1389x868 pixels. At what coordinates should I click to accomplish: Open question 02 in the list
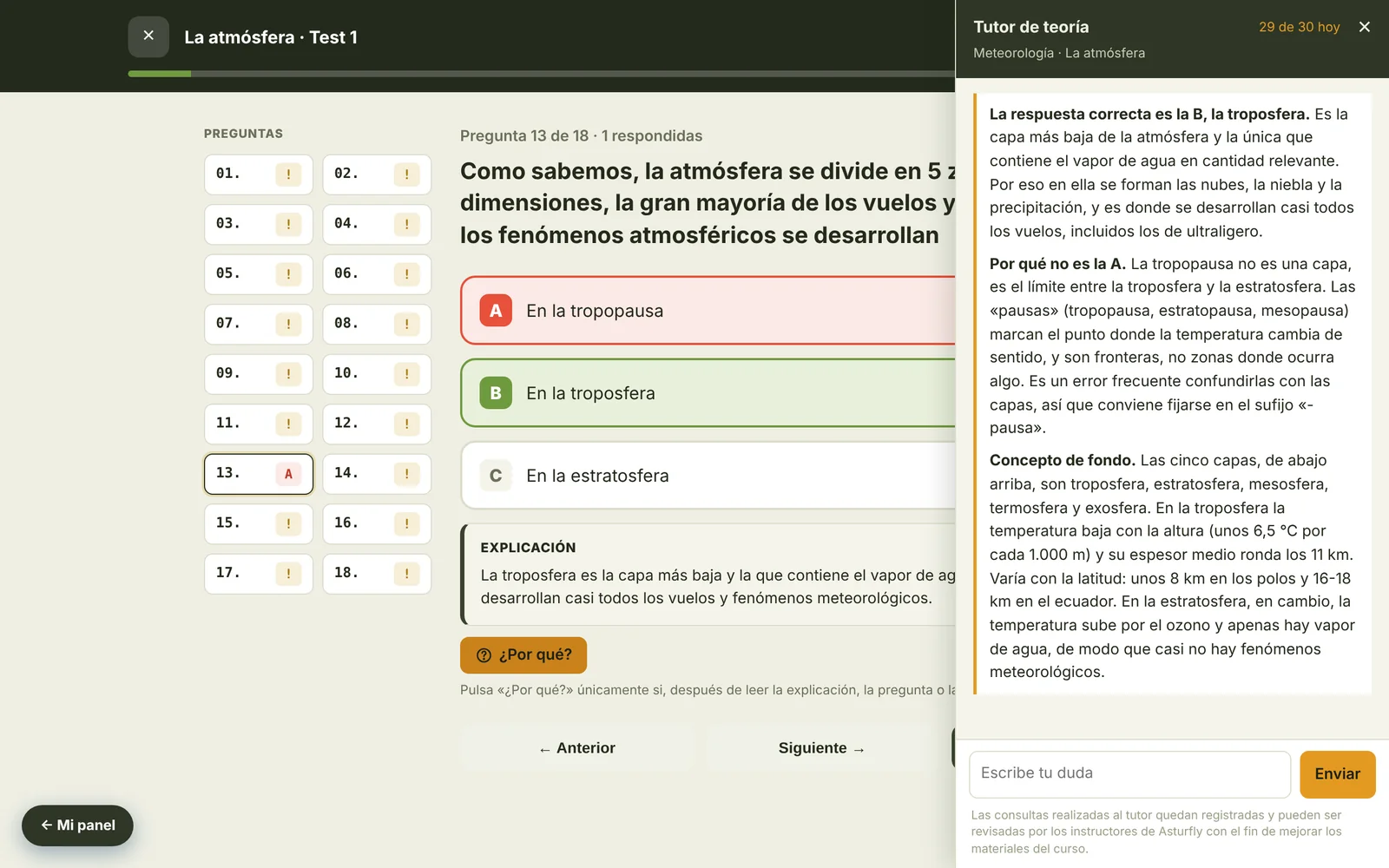[377, 174]
